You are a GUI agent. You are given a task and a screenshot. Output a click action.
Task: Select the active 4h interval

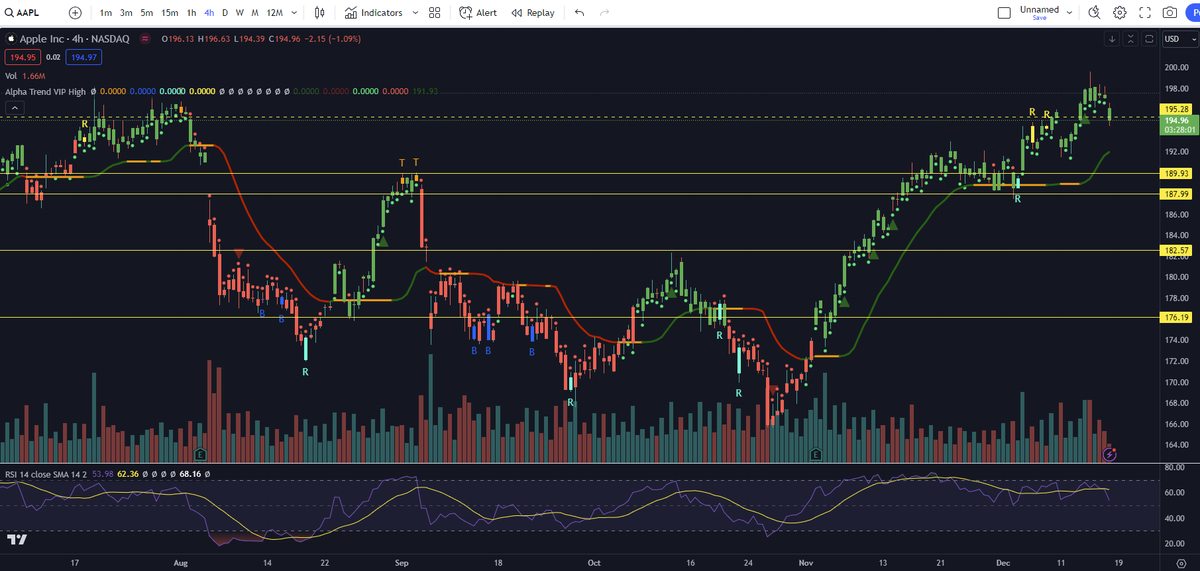click(209, 13)
